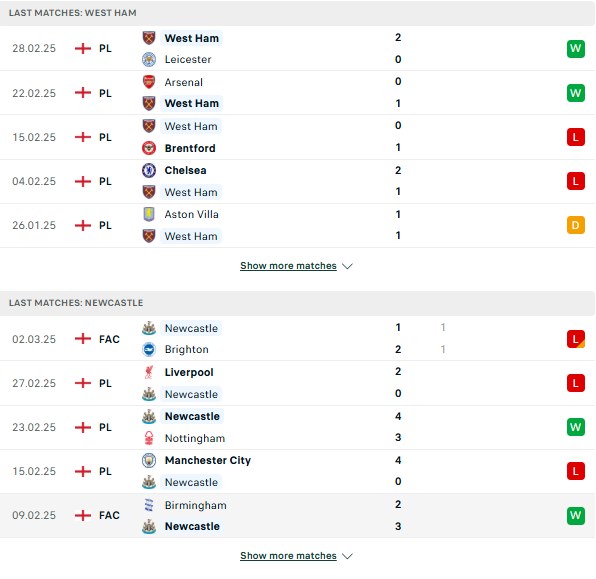Click the Birmingham club crest icon

(x=149, y=505)
